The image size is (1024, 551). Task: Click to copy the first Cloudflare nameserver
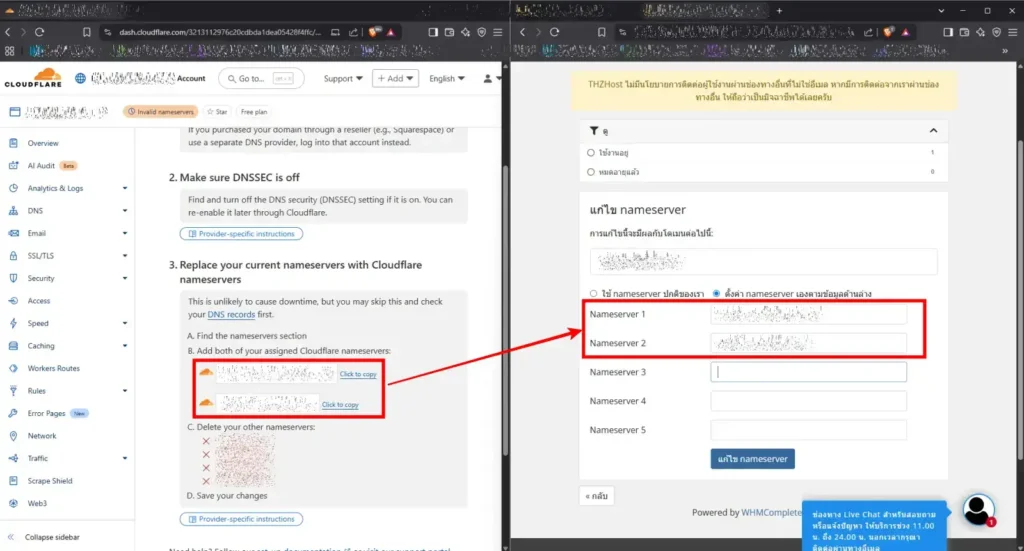(x=358, y=374)
